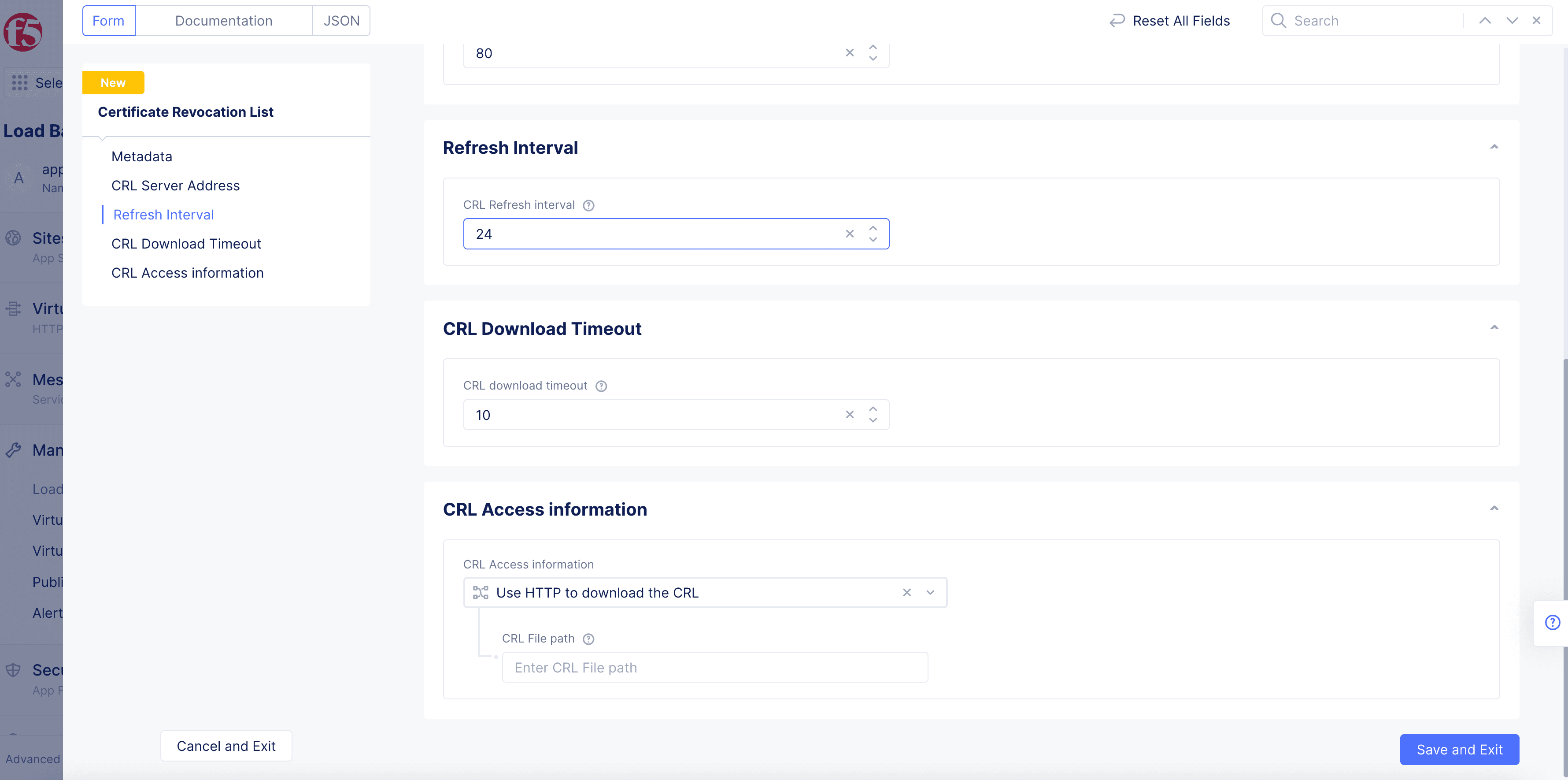
Task: Jump to previous search result arrow
Action: [x=1485, y=21]
